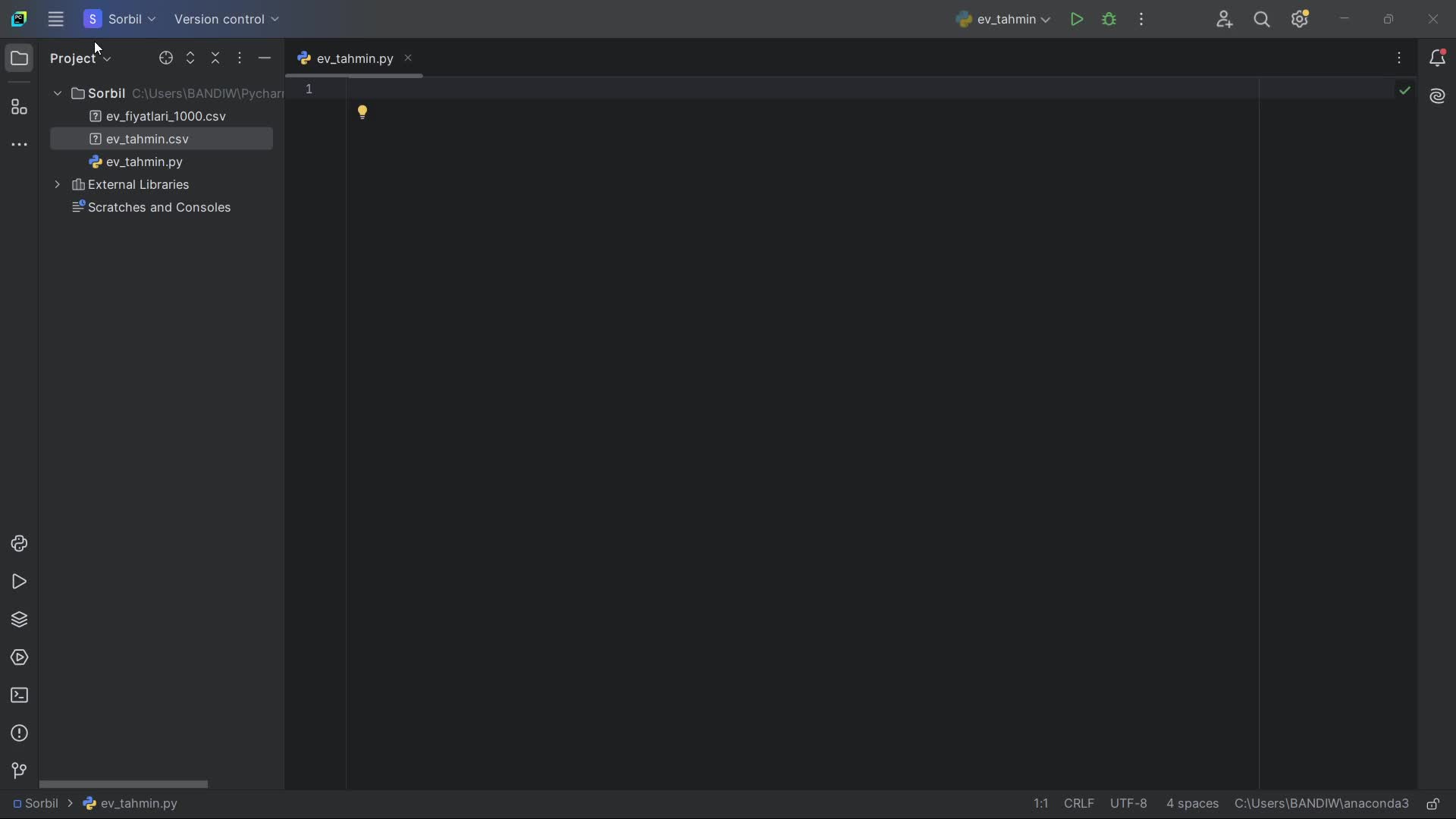Open the Project view dropdown
Image resolution: width=1456 pixels, height=819 pixels.
point(81,58)
